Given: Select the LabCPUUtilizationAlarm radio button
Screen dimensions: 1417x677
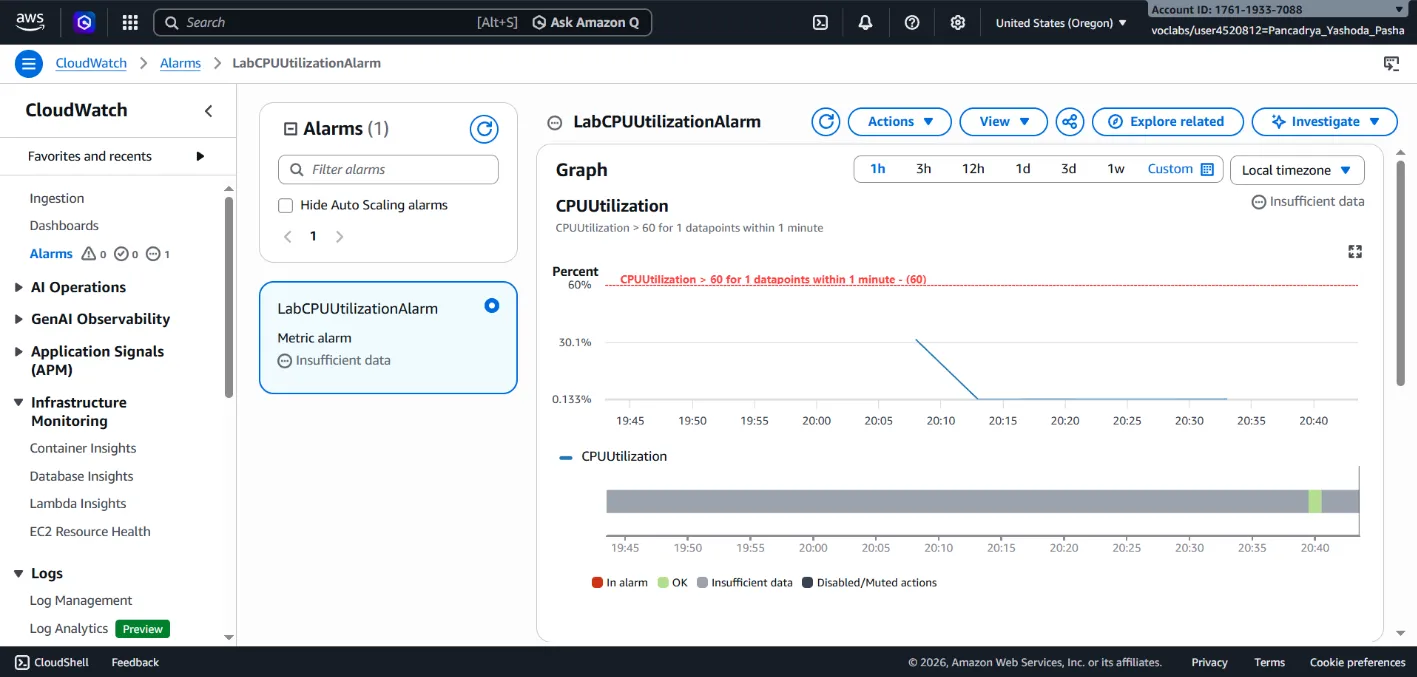Looking at the screenshot, I should tap(491, 306).
